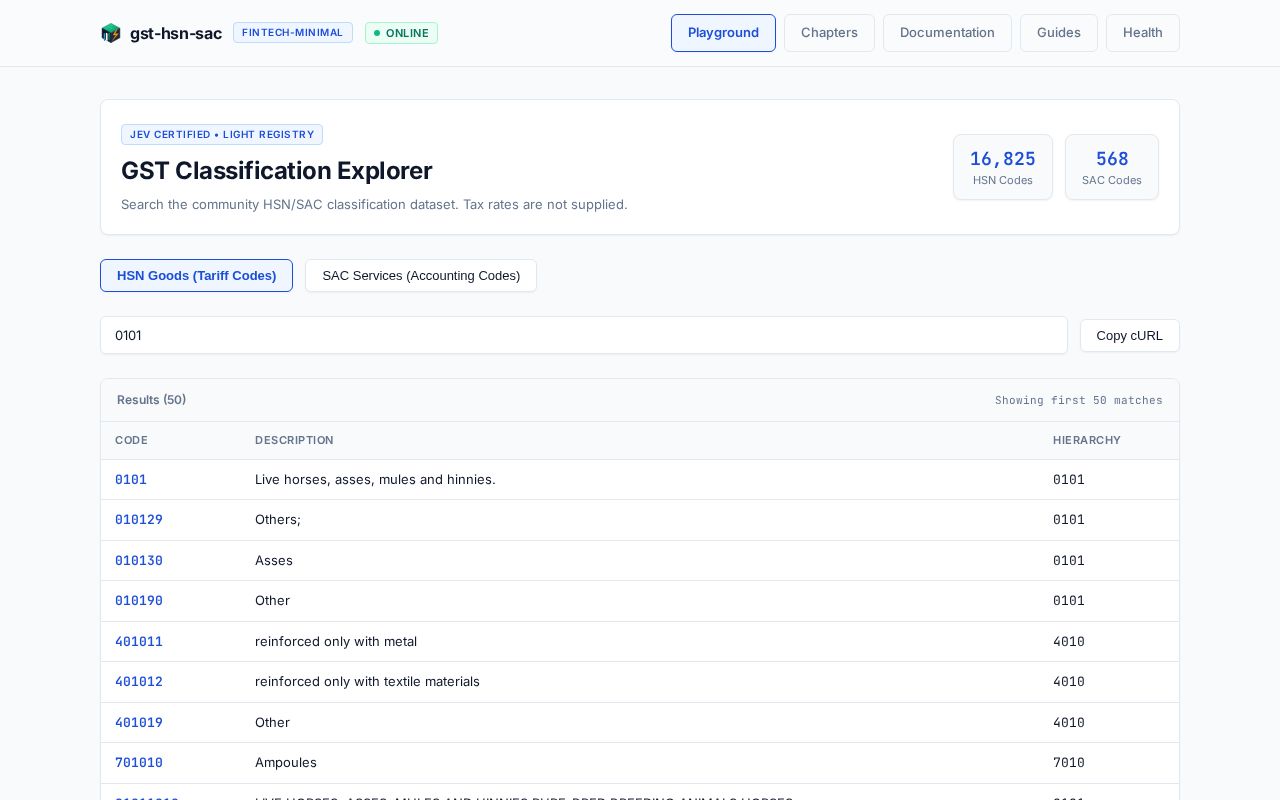Click the gst-hsn-sac cube logo icon
1280x800 pixels.
pyautogui.click(x=111, y=33)
